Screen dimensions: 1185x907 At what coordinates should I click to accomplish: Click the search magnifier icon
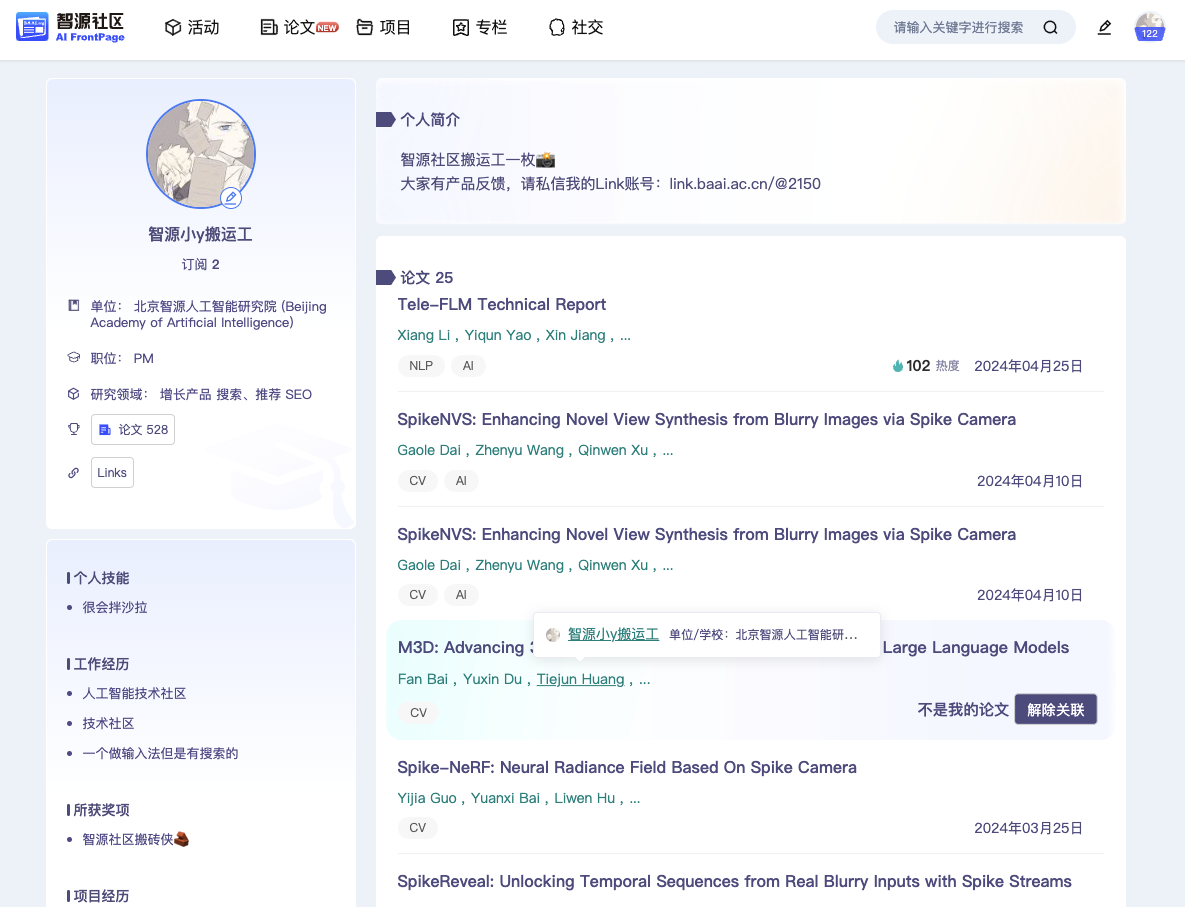1050,28
